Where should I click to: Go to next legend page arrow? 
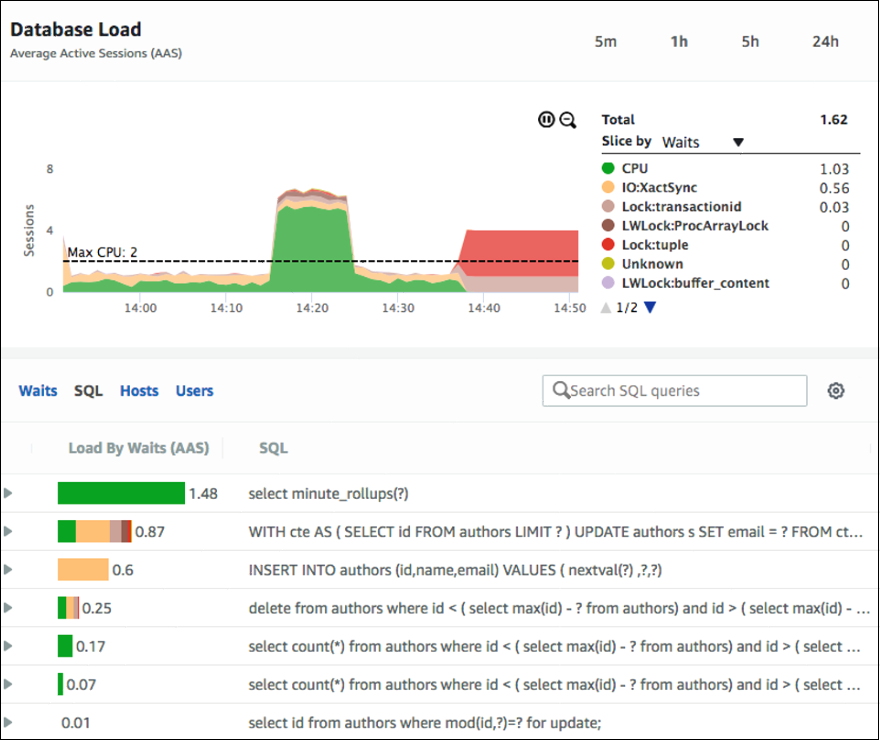(650, 308)
